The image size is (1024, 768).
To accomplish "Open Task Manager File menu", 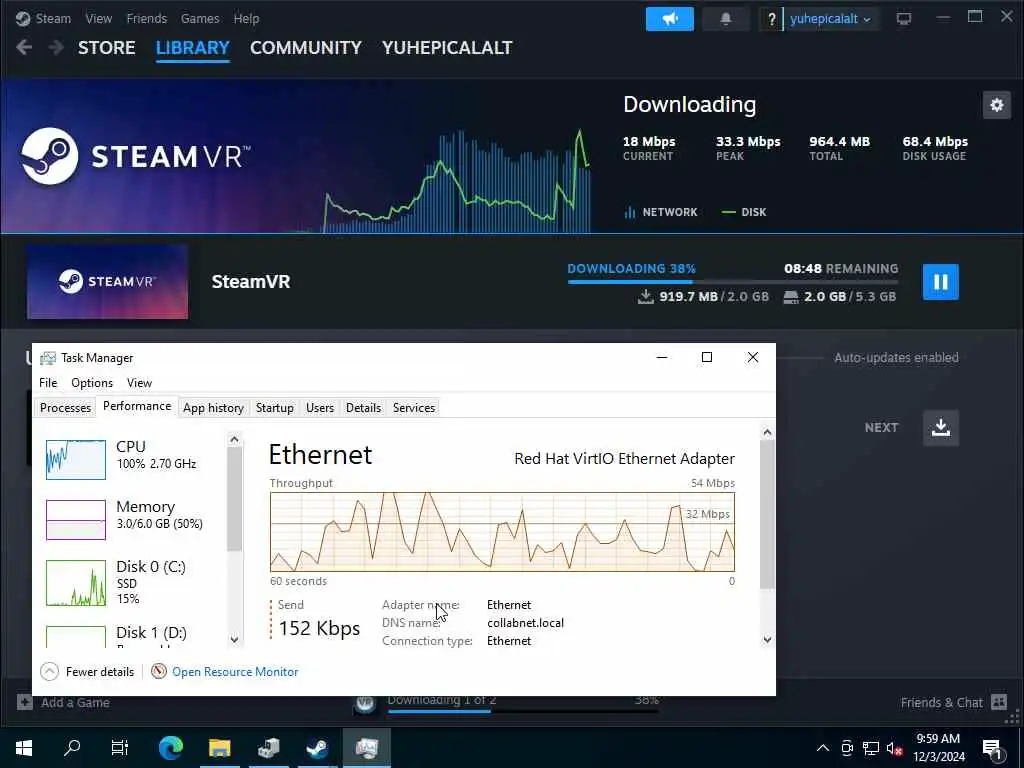I will (48, 383).
